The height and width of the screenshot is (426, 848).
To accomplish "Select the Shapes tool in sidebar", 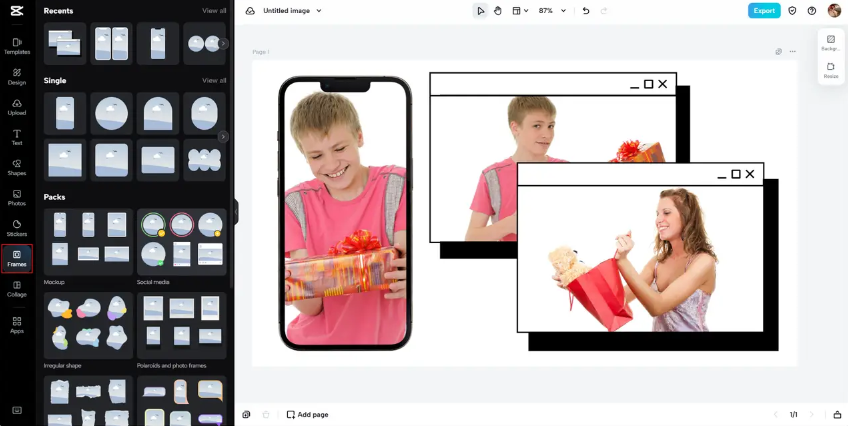I will pos(16,166).
